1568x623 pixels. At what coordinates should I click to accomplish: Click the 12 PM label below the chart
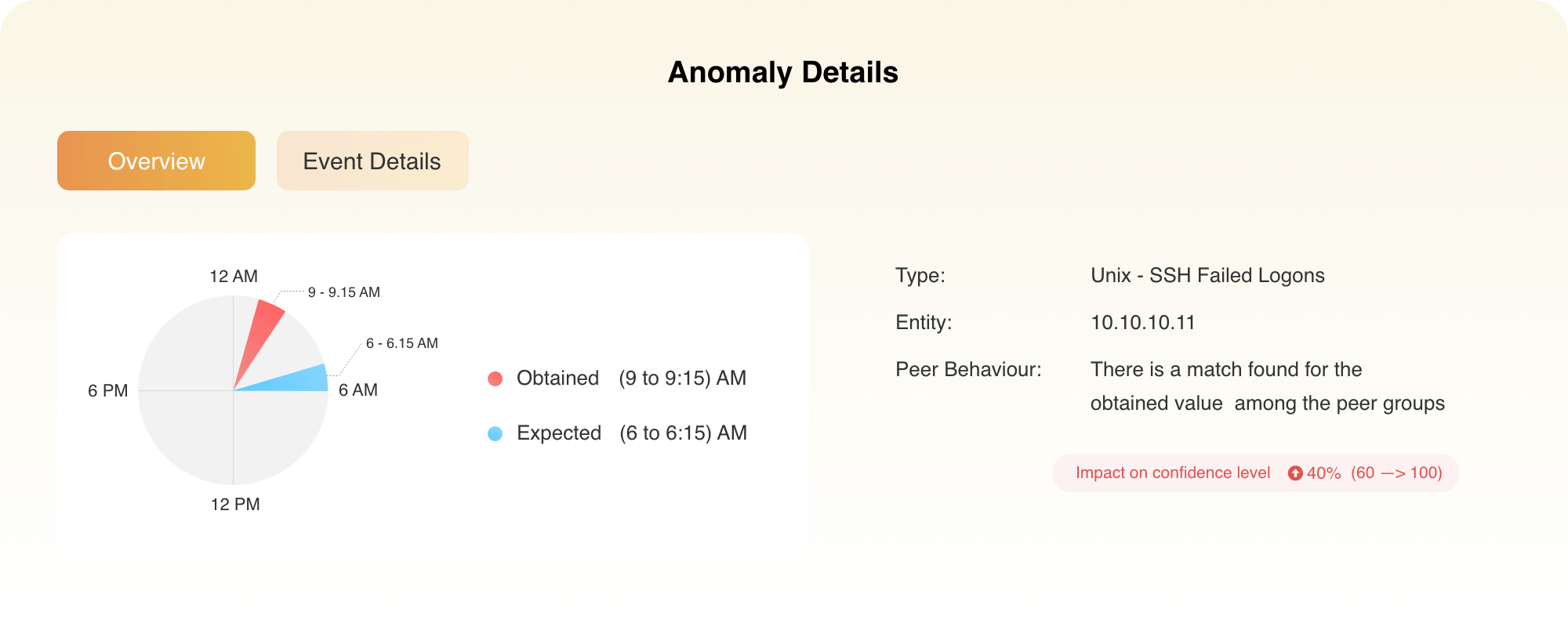click(x=235, y=505)
